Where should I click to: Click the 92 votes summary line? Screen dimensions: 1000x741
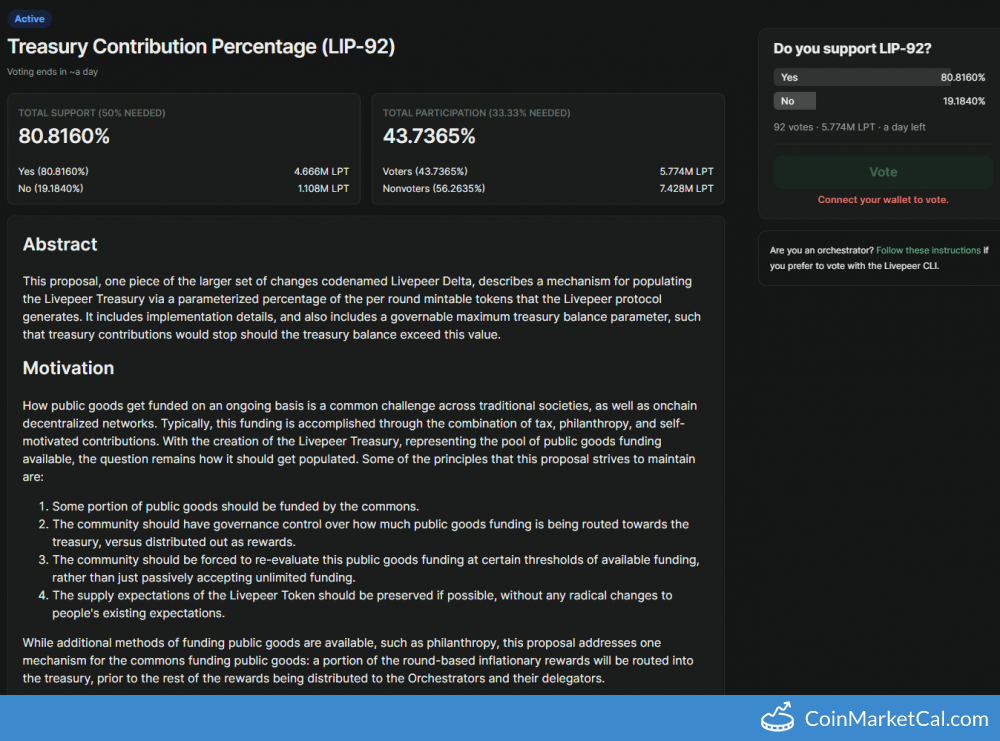pos(849,127)
